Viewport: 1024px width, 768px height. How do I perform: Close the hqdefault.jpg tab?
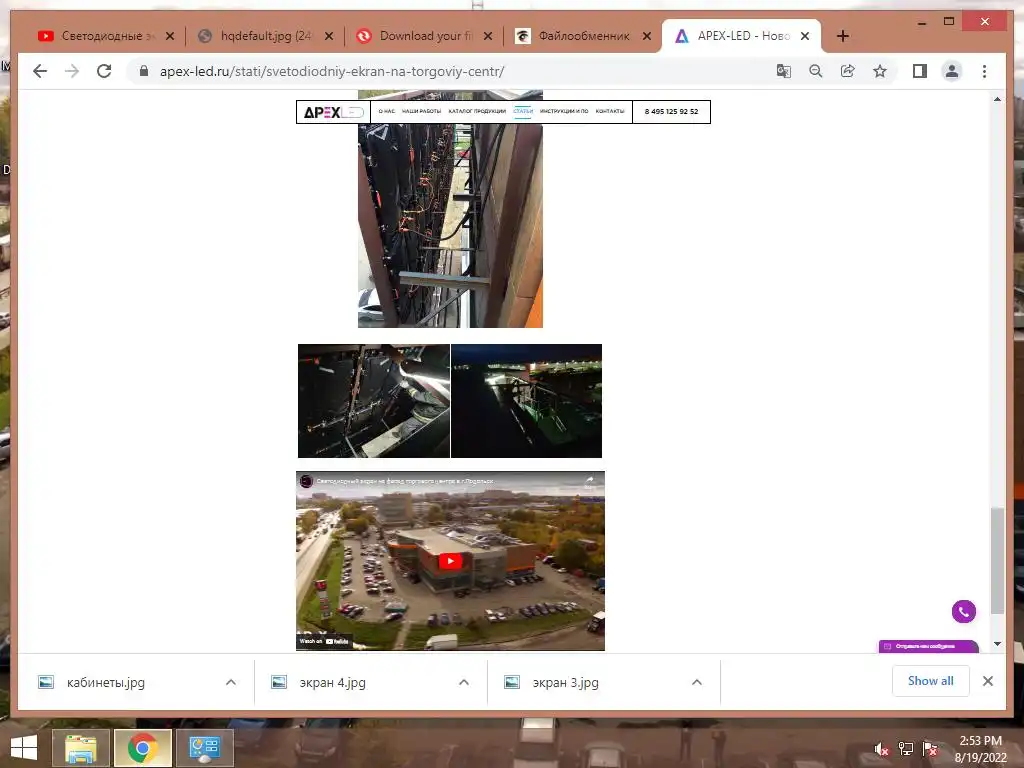click(329, 36)
